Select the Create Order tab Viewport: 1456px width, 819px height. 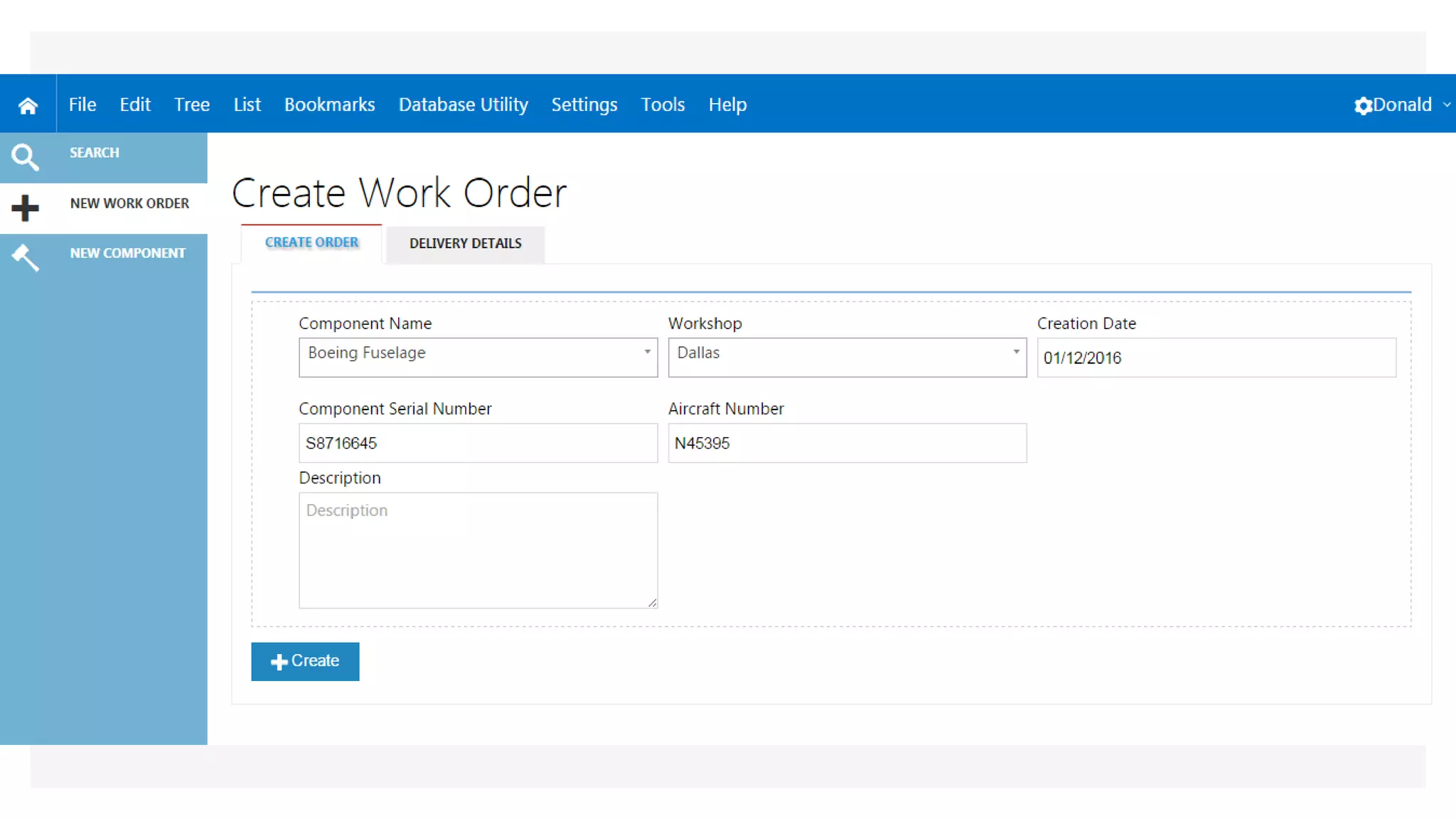[311, 243]
